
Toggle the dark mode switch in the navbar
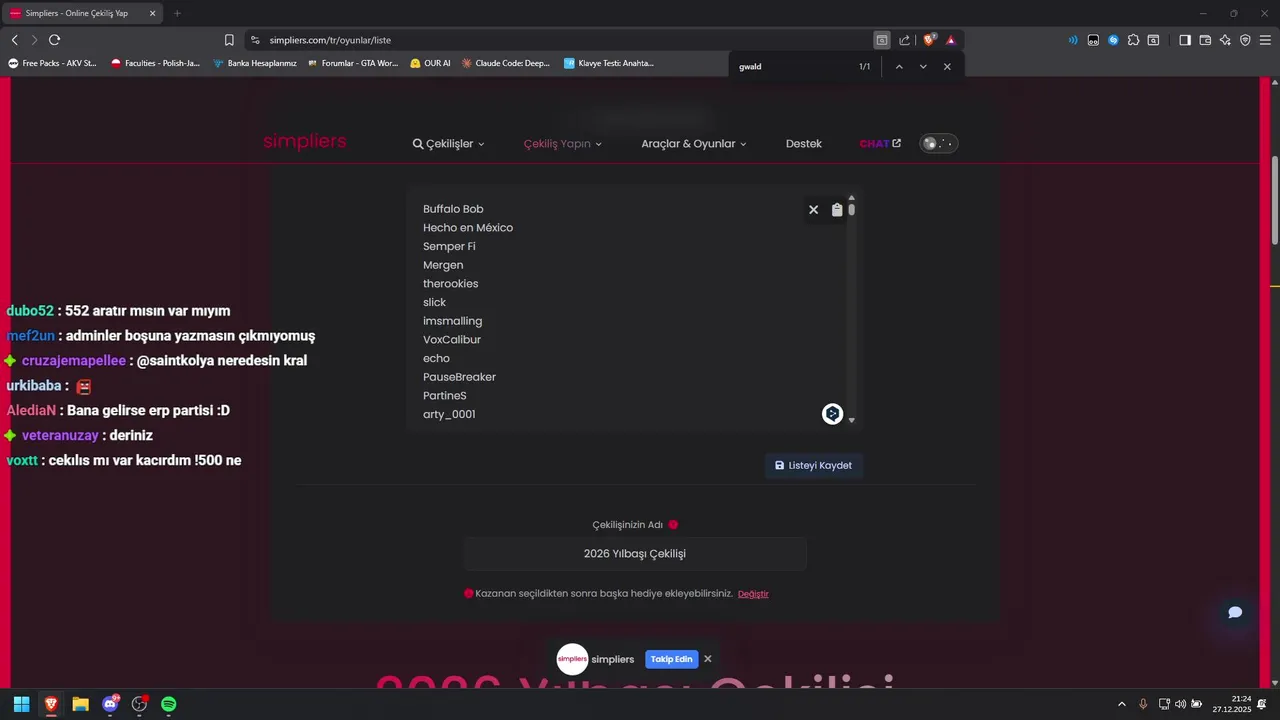939,144
